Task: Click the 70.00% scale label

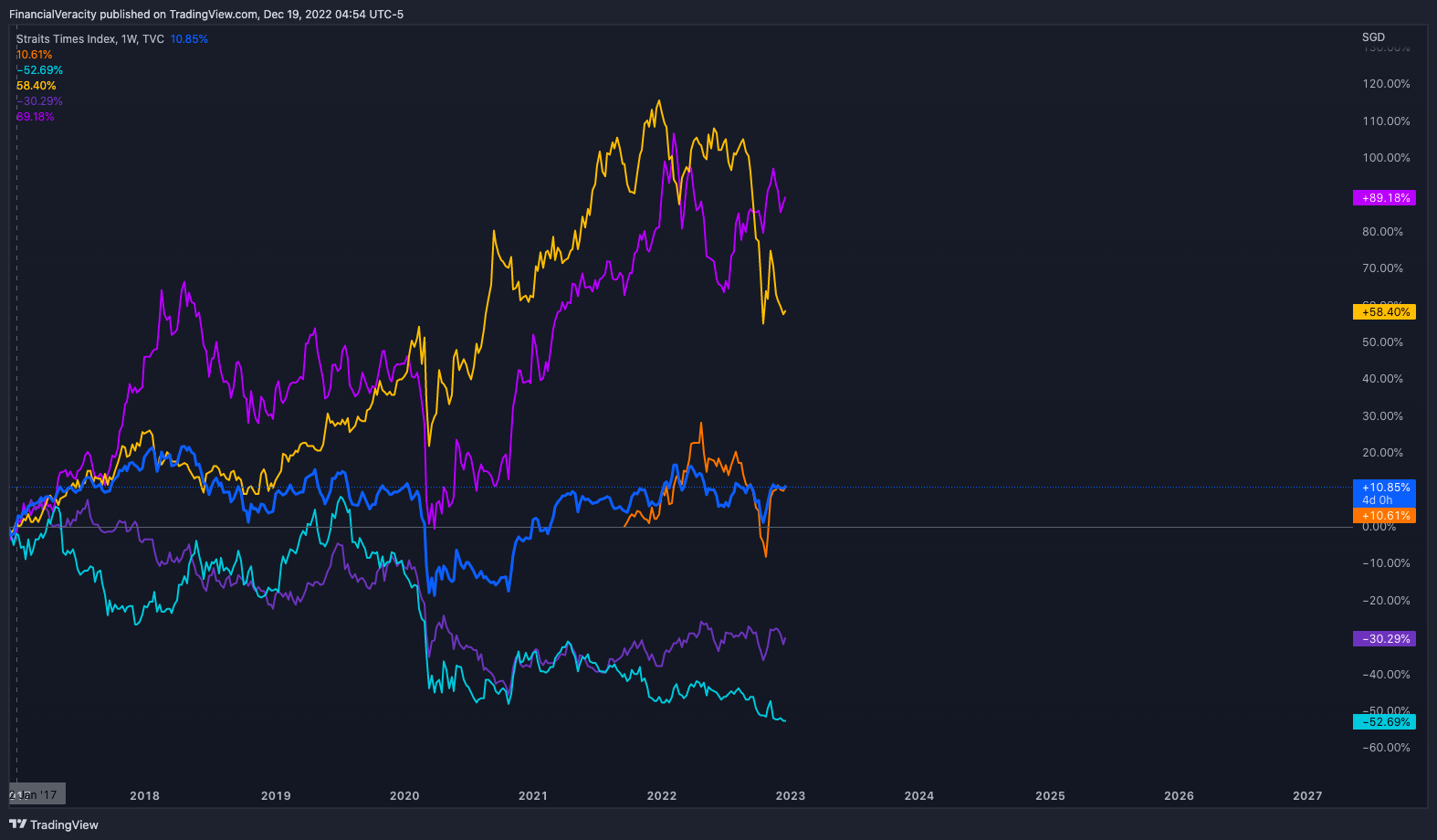Action: (1383, 268)
